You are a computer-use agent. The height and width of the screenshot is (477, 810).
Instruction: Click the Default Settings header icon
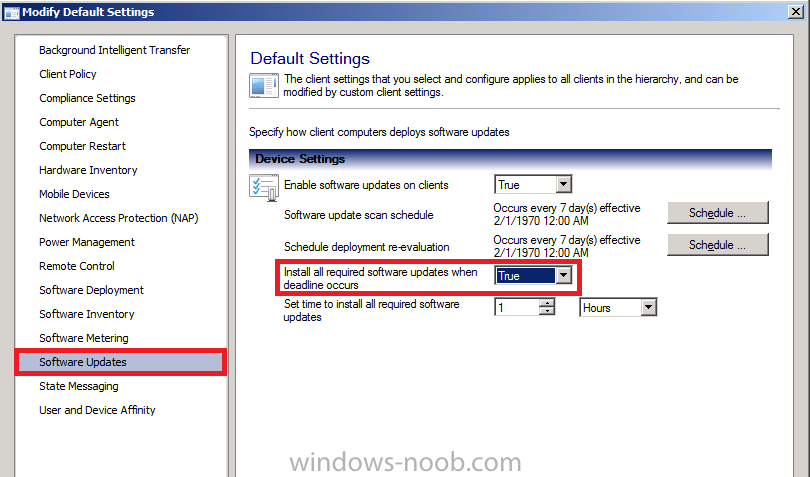(264, 86)
